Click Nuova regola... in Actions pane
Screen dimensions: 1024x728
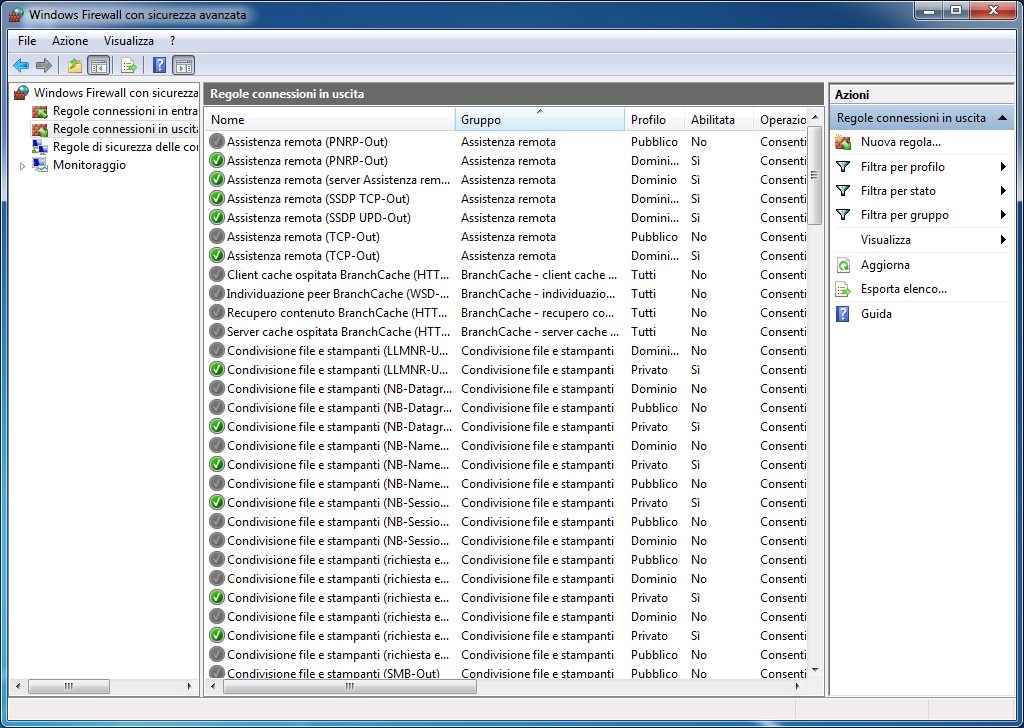[x=901, y=142]
